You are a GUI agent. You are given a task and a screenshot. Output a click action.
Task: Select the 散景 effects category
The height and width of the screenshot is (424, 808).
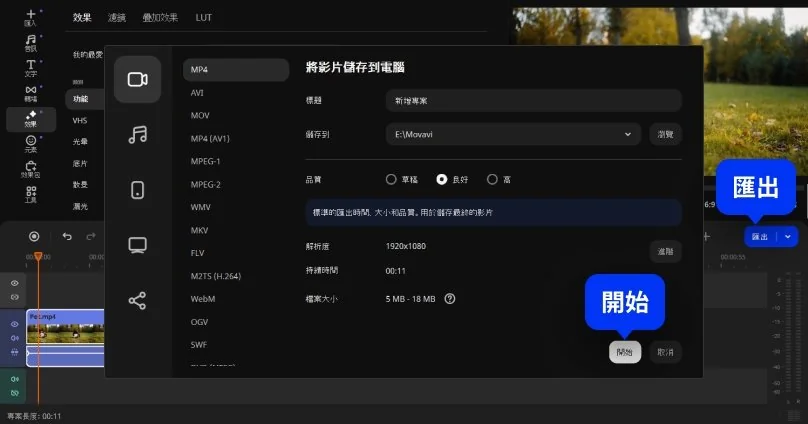pos(80,184)
